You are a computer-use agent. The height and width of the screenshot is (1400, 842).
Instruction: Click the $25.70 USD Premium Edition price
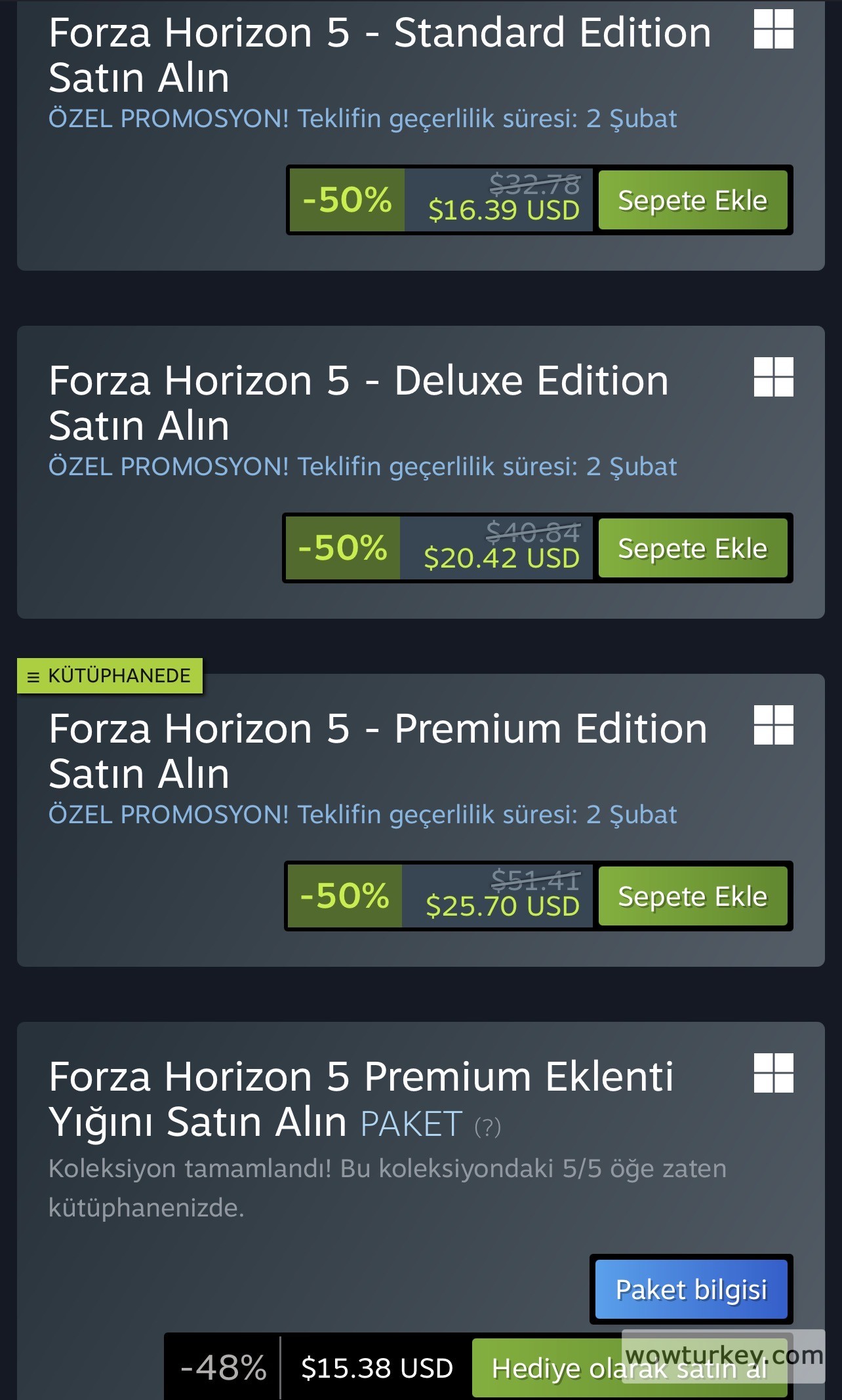coord(502,906)
